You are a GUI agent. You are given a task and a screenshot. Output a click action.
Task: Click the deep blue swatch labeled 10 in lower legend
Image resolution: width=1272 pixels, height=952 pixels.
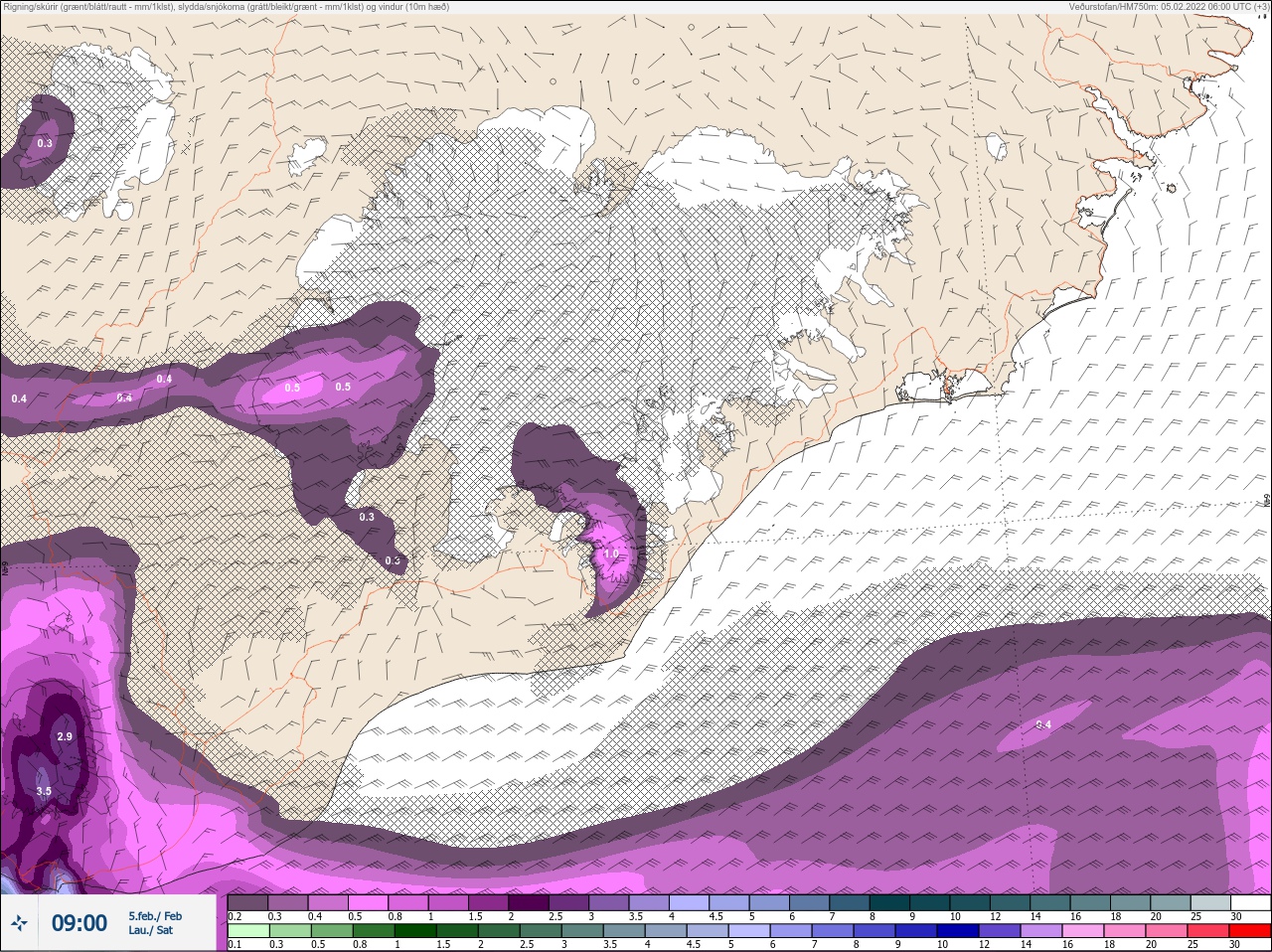point(958,930)
